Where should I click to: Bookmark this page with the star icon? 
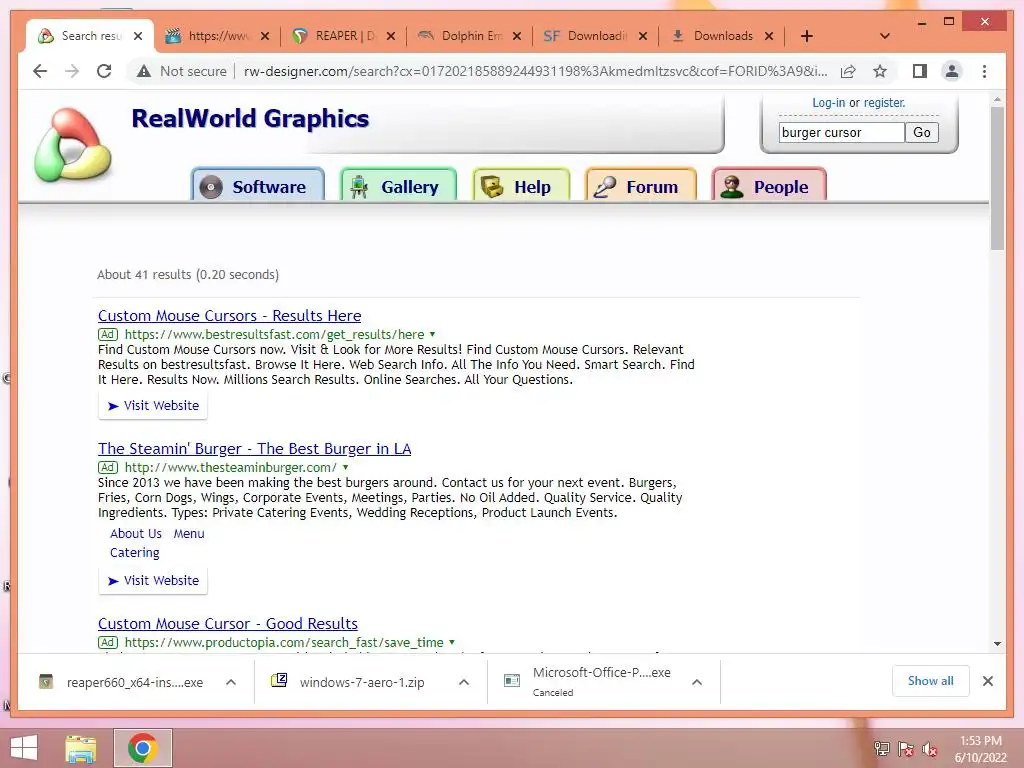click(x=880, y=71)
